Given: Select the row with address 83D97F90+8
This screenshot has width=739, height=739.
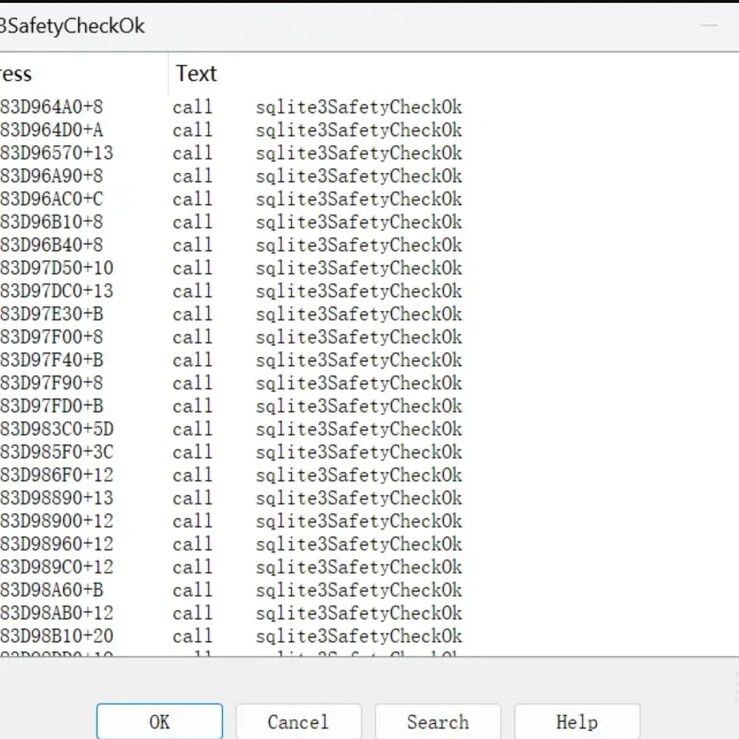Looking at the screenshot, I should (370, 383).
